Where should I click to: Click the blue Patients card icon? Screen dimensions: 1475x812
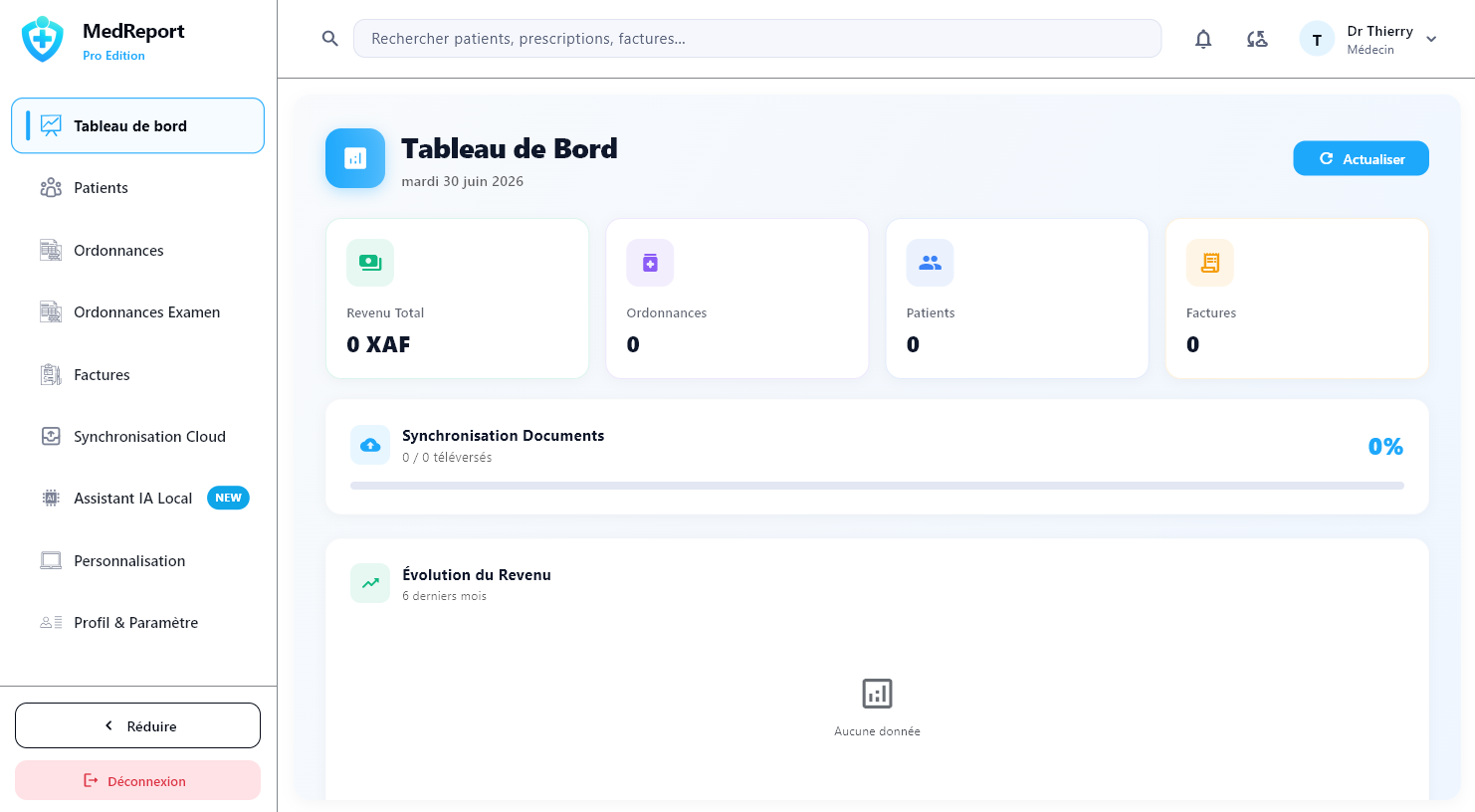(930, 263)
